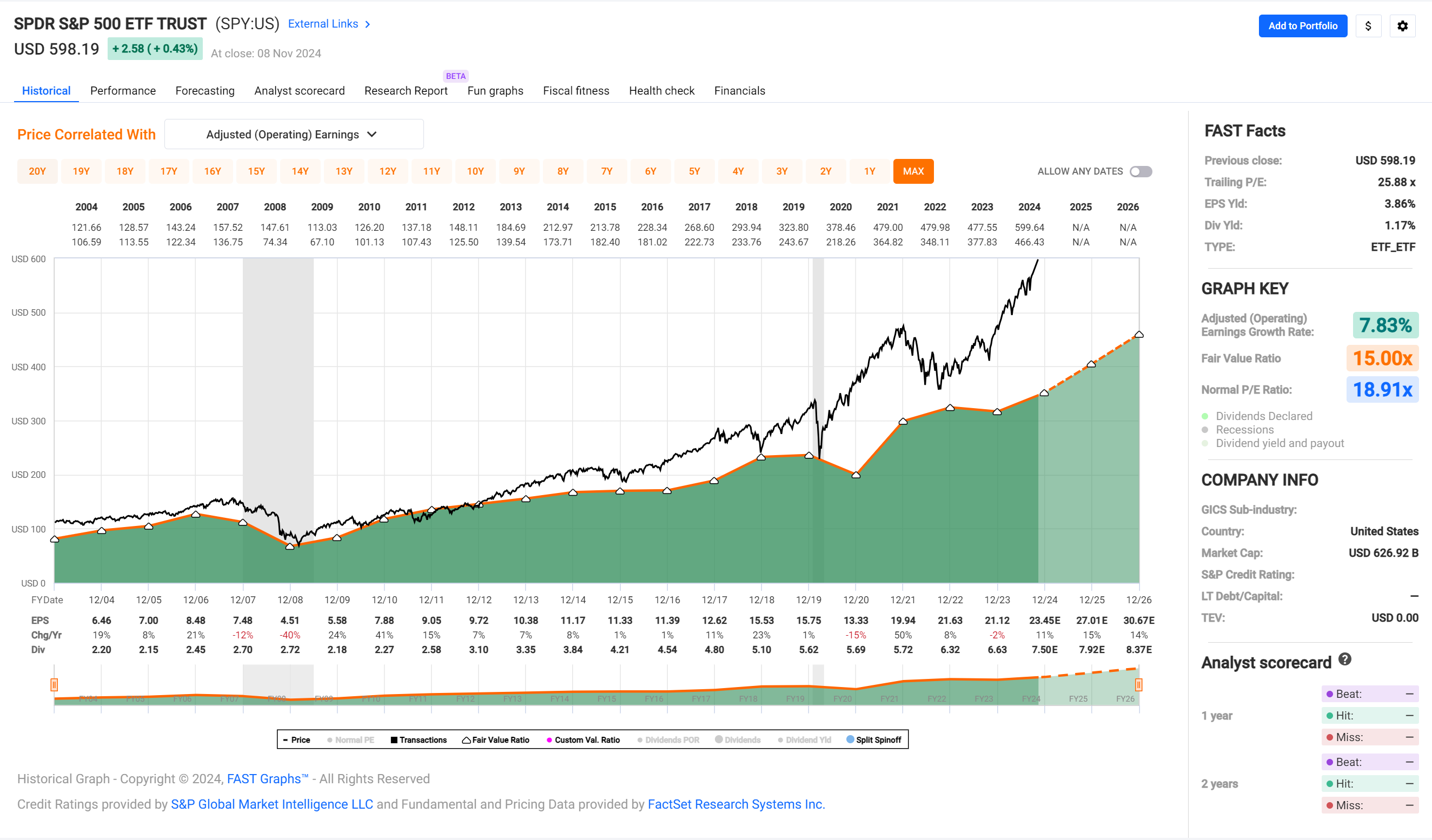Click the 12/24 fair value chart marker
The image size is (1432, 840).
(1044, 393)
